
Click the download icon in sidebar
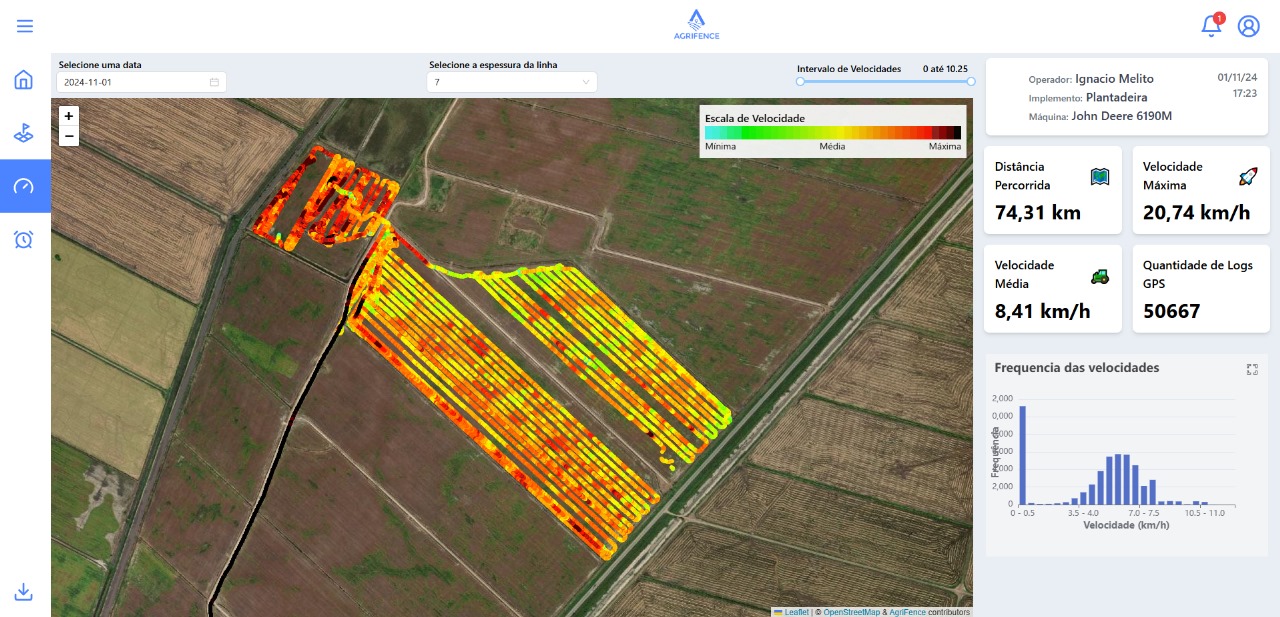coord(24,592)
